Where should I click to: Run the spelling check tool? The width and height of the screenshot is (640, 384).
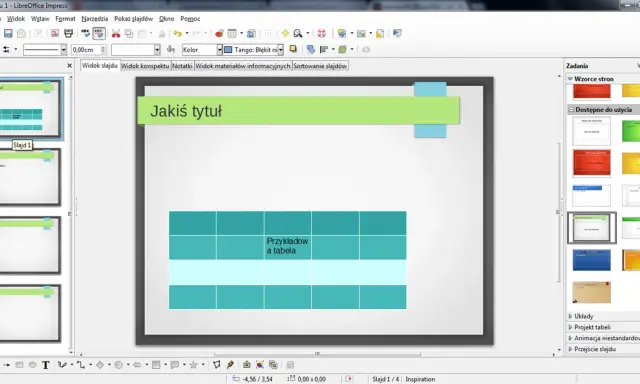click(x=85, y=33)
